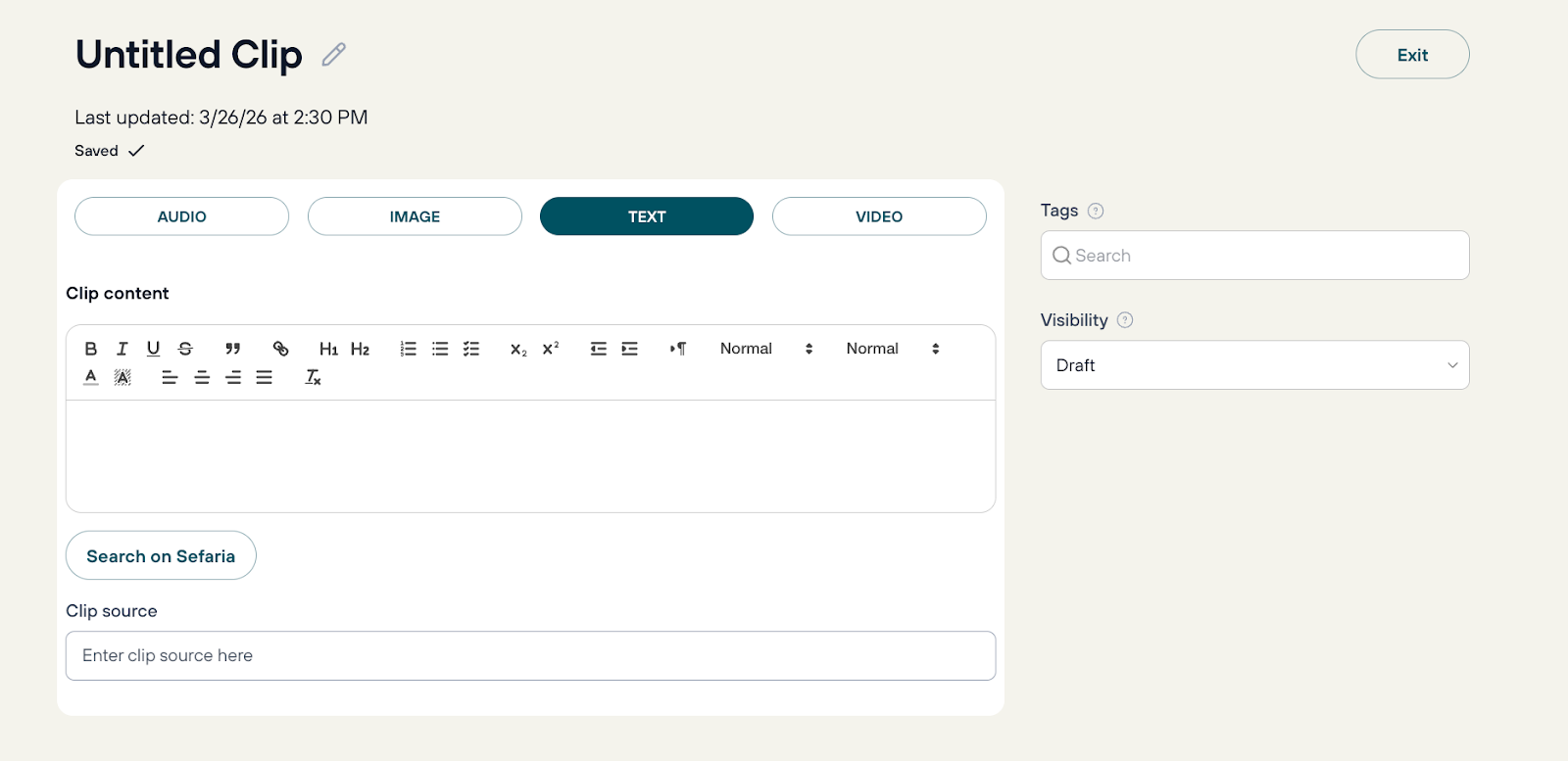
Task: Apply italic formatting
Action: [x=122, y=349]
